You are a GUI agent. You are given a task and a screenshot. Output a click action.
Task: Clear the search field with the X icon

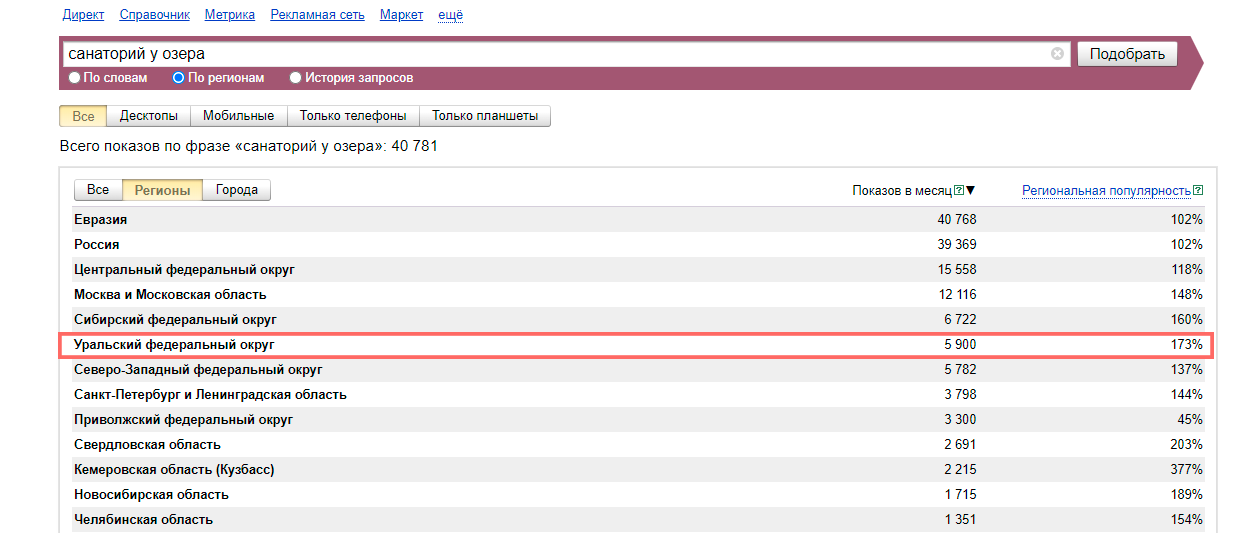tap(1057, 54)
